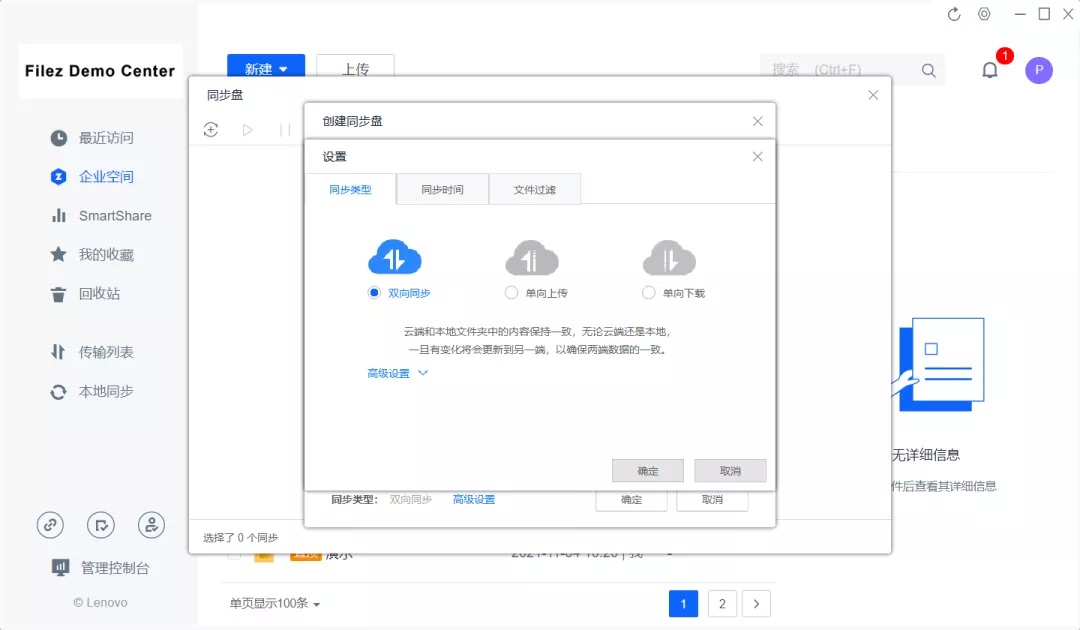Open the 最近访问 clock icon
Viewport: 1080px width, 630px height.
(59, 138)
